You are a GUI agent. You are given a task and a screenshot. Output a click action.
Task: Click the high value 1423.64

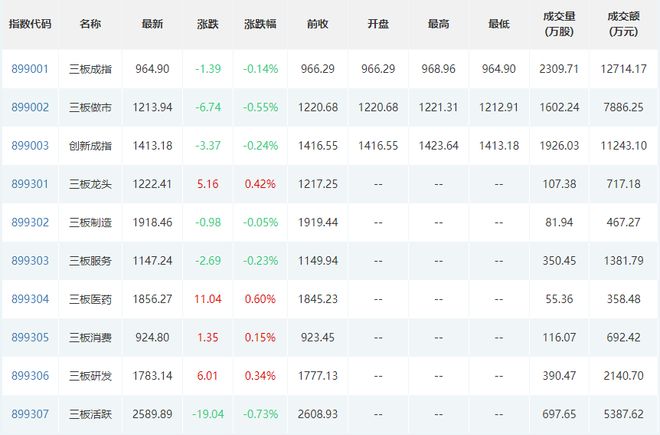click(438, 146)
